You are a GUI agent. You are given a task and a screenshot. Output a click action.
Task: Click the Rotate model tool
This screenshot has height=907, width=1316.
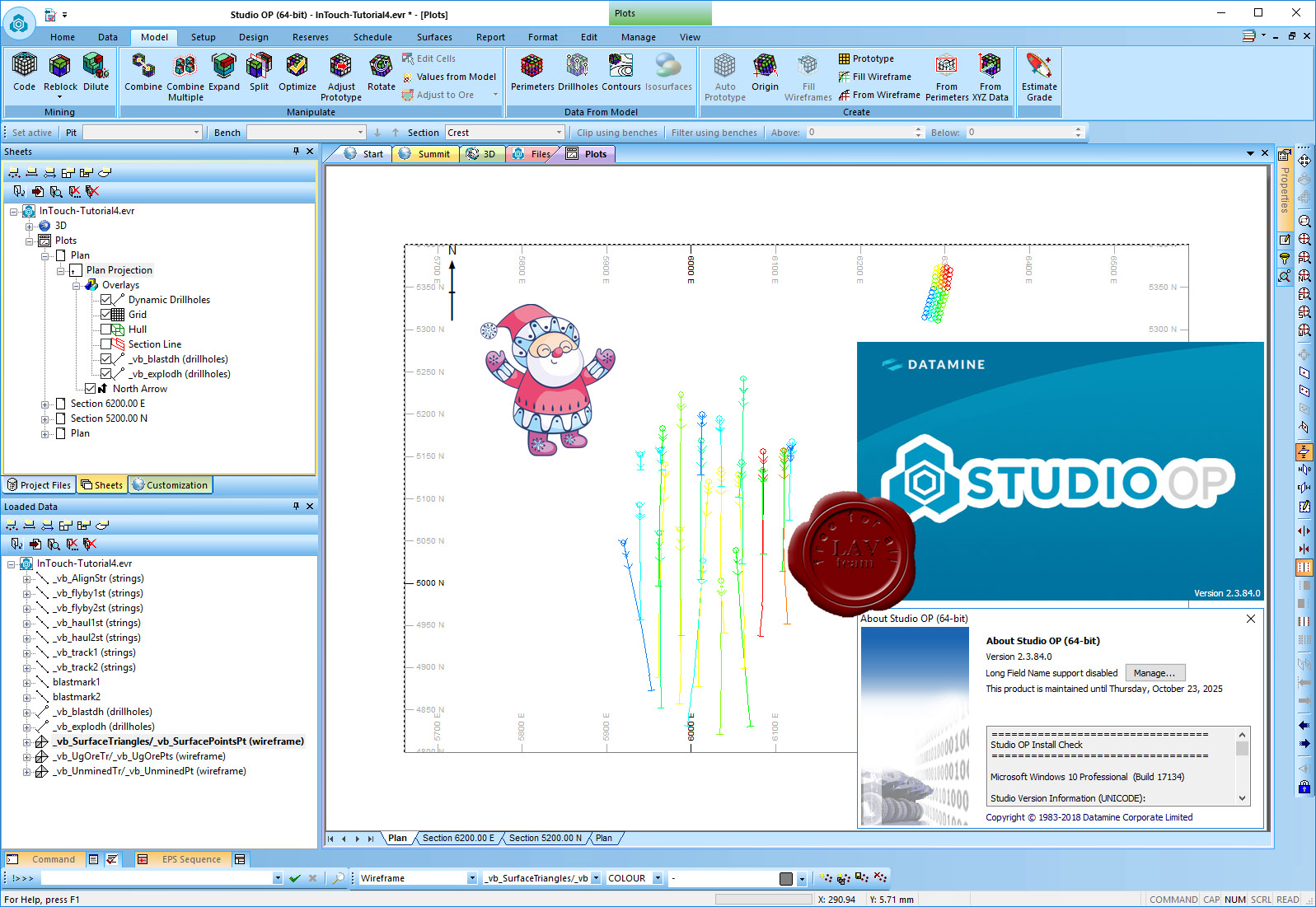point(381,72)
